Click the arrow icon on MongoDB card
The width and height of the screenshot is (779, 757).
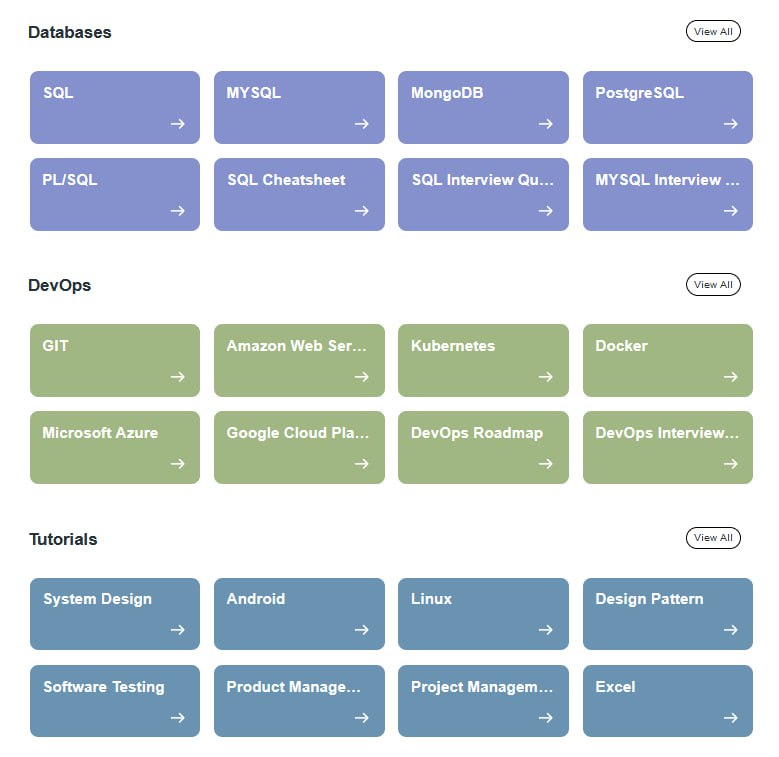click(545, 124)
